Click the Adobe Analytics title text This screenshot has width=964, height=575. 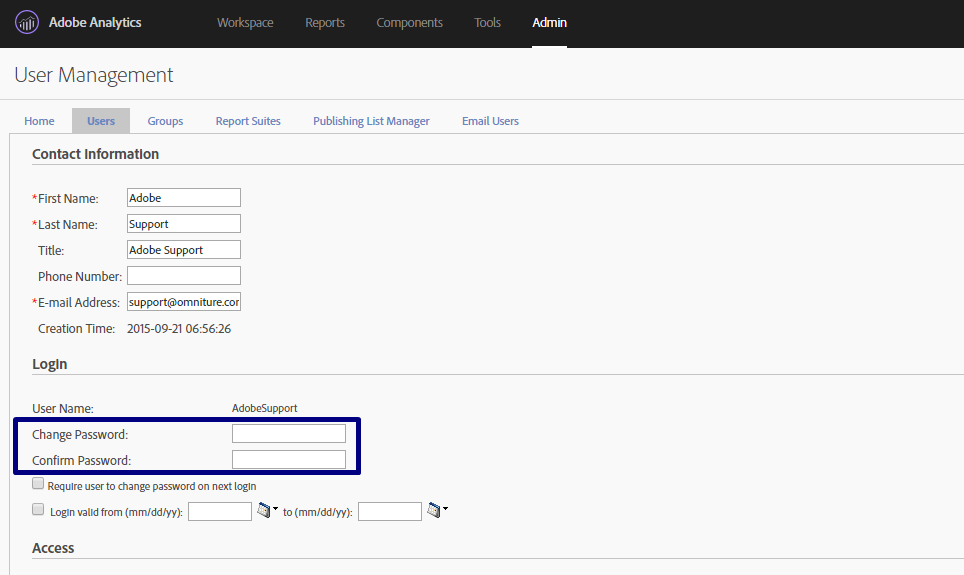click(95, 23)
